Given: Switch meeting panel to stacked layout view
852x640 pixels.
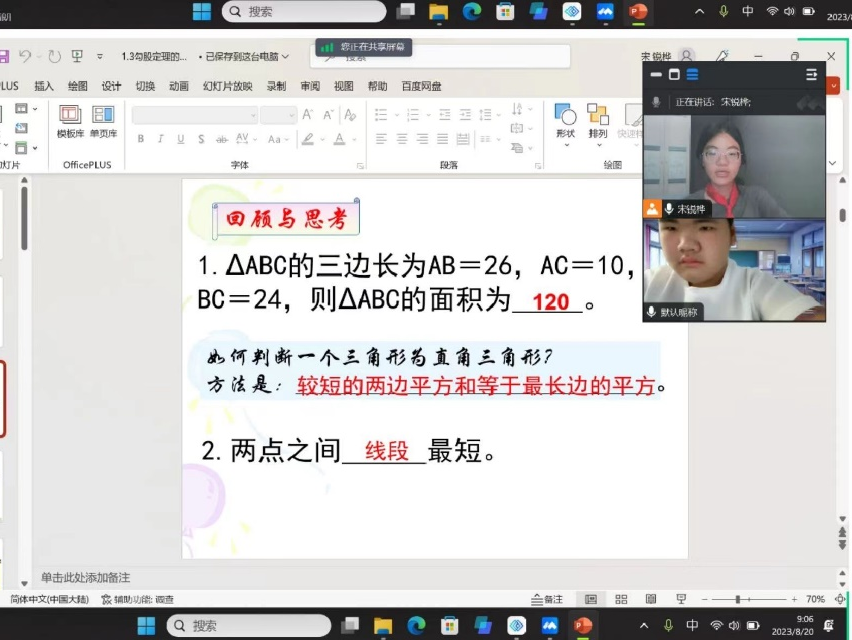Looking at the screenshot, I should pos(692,74).
